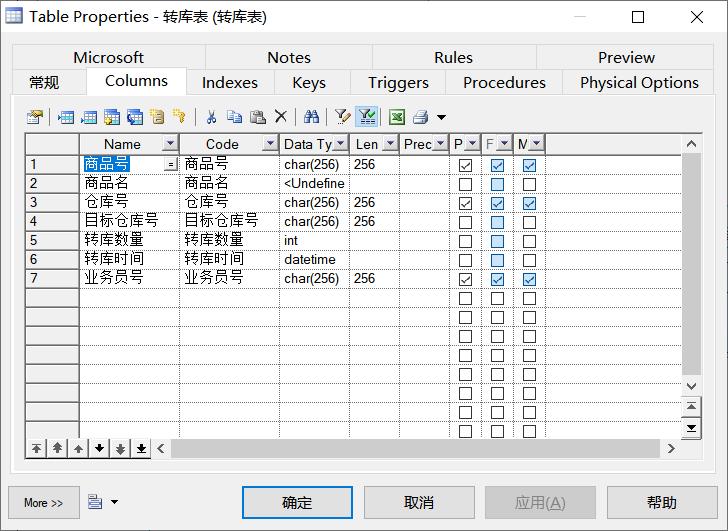The image size is (728, 531).
Task: Open the Procedures tab
Action: click(504, 83)
